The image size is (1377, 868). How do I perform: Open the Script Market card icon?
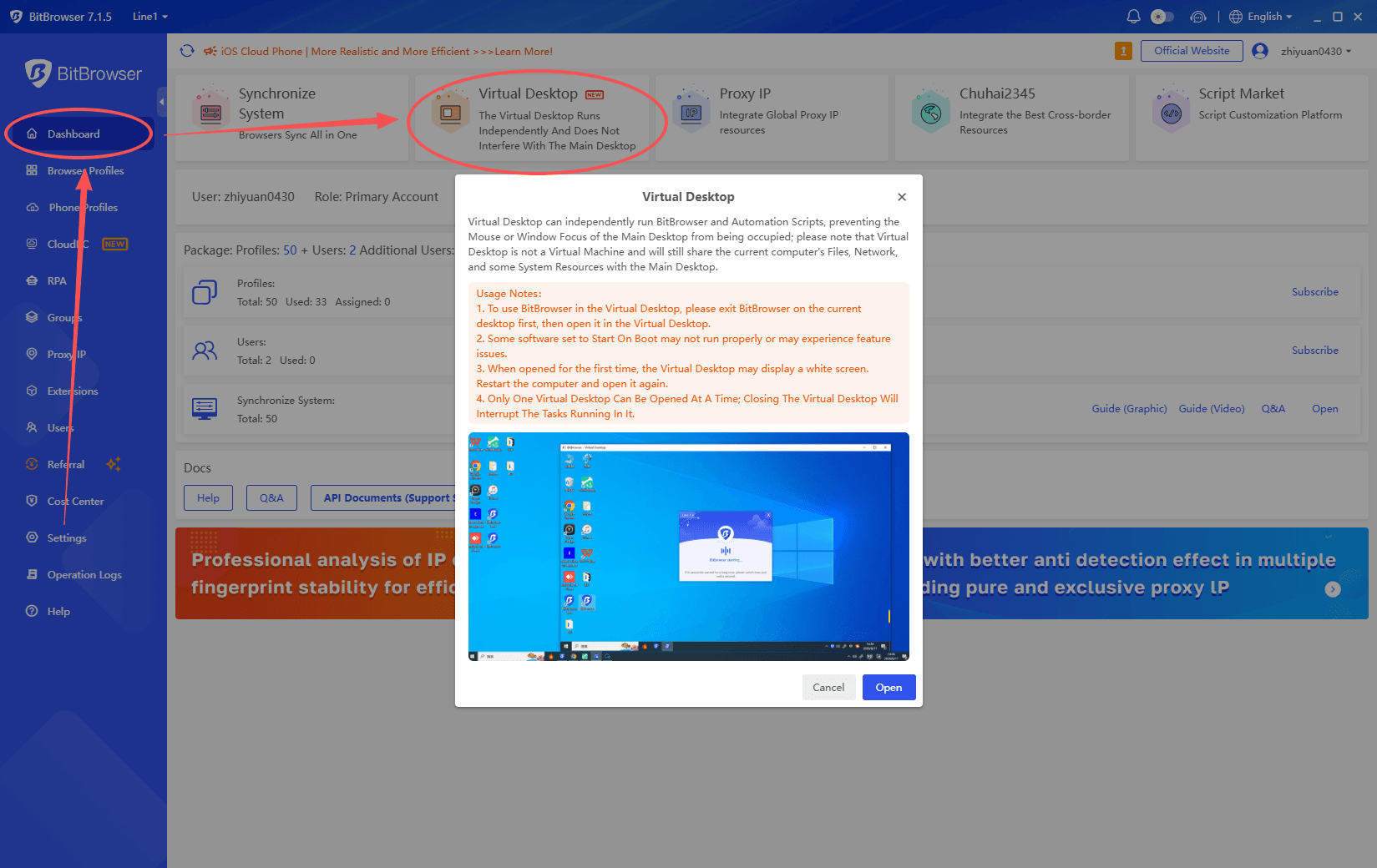1172,112
